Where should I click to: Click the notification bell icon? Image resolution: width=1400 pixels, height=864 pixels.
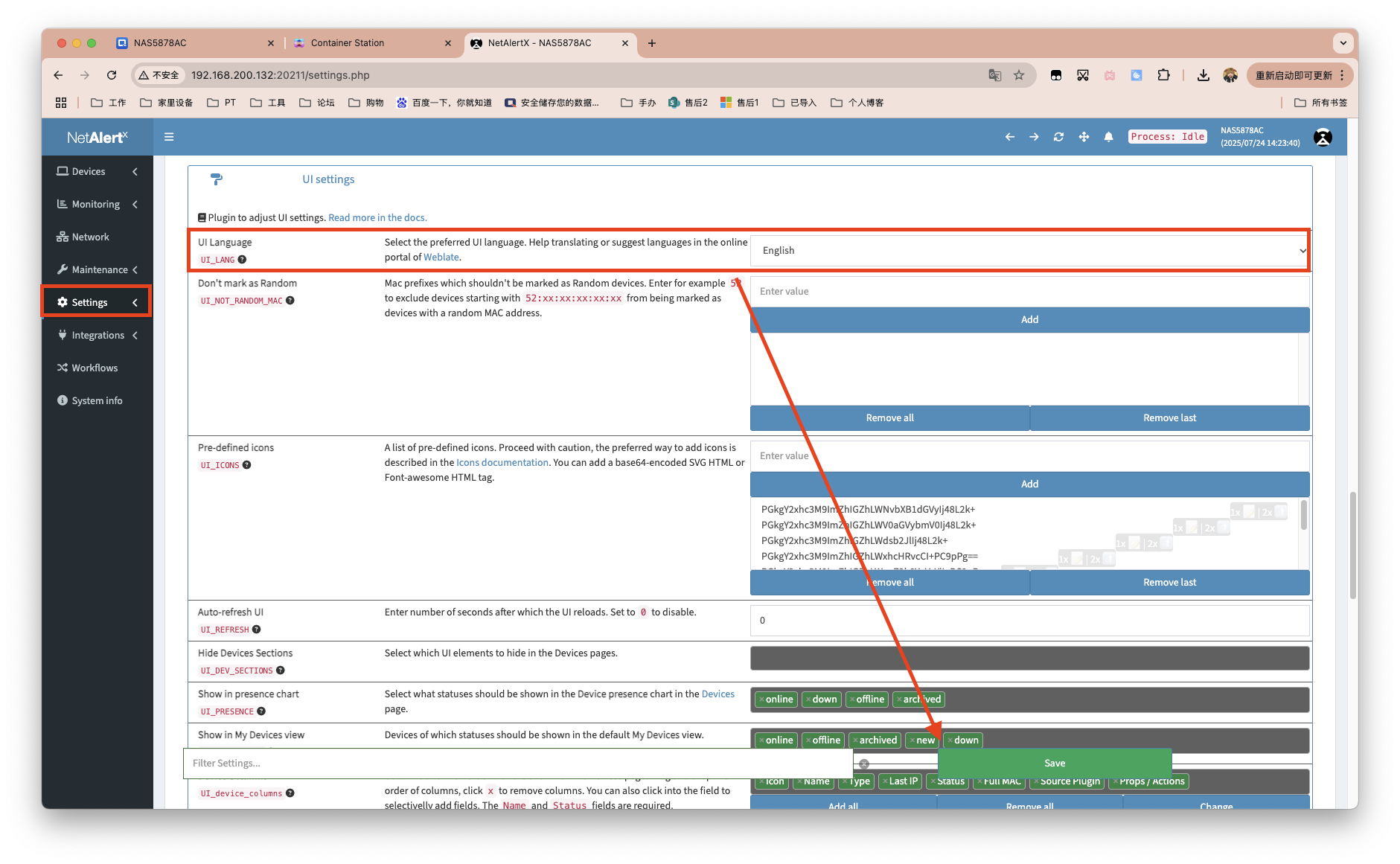point(1108,137)
